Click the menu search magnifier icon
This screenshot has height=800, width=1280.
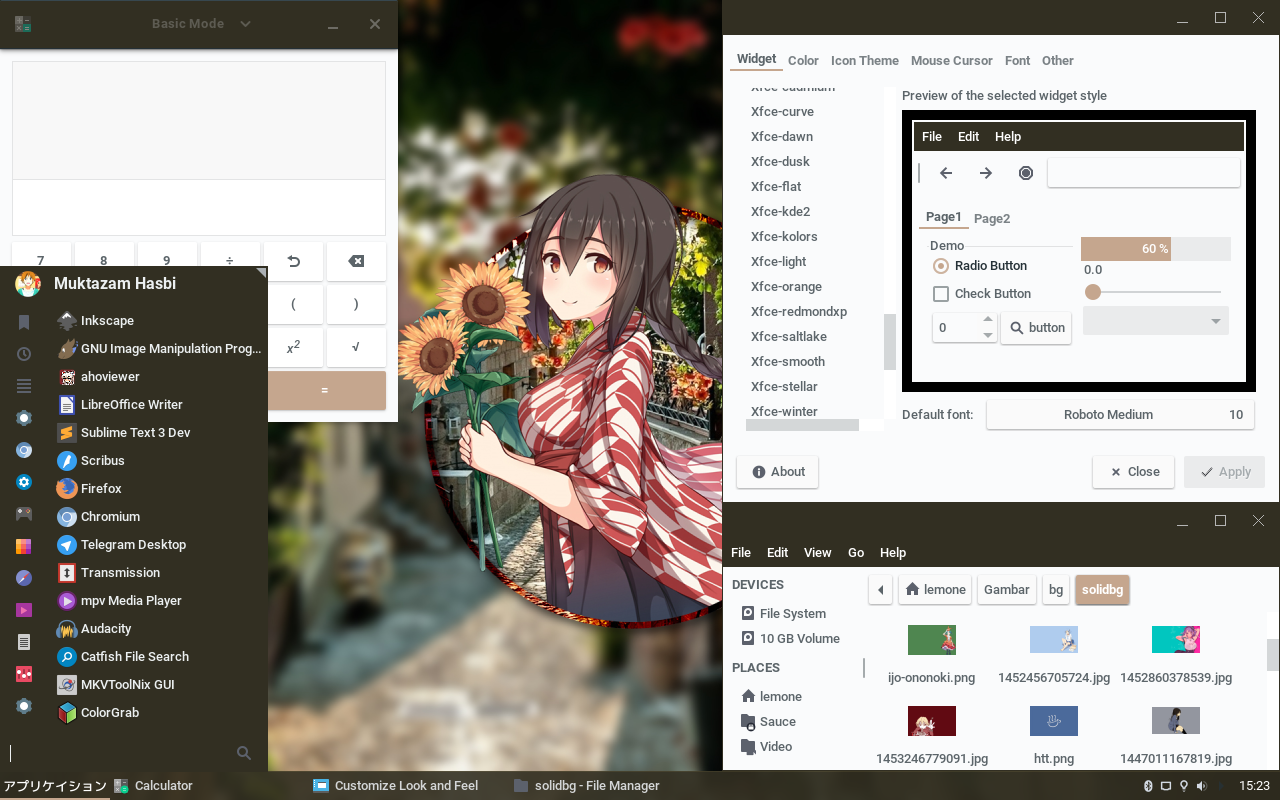244,753
